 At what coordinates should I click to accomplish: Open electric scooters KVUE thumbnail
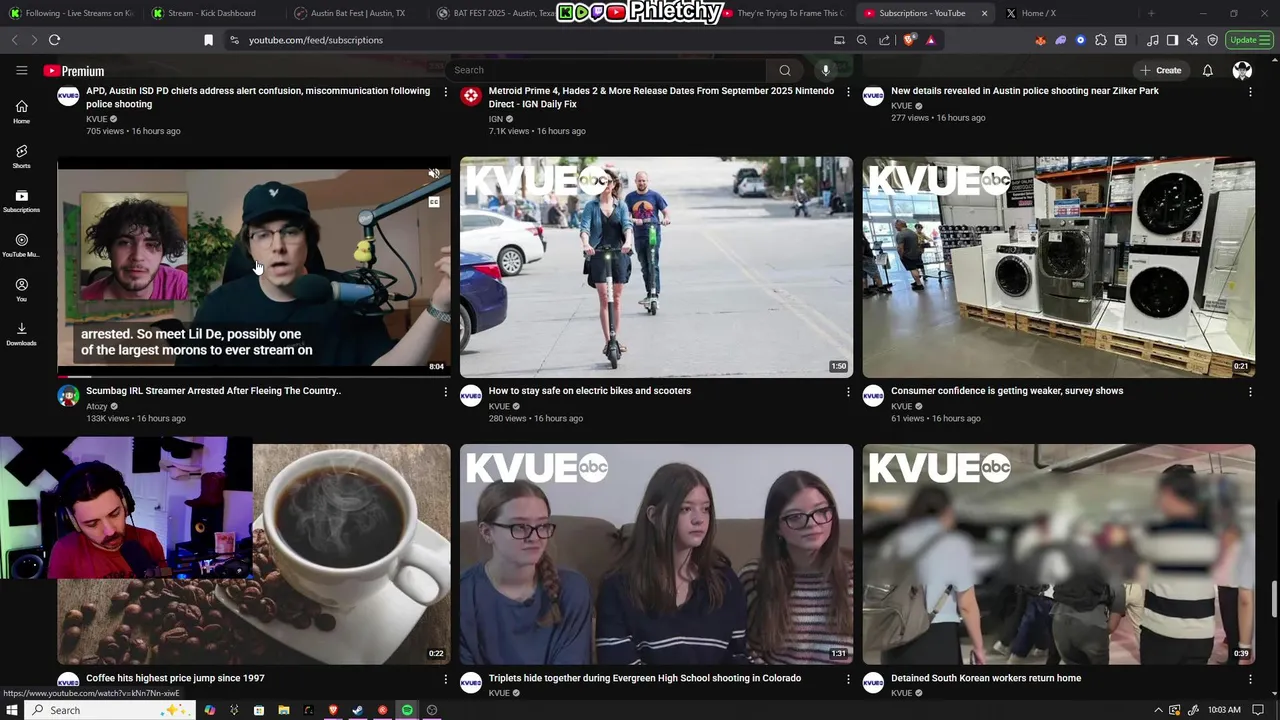pyautogui.click(x=656, y=267)
